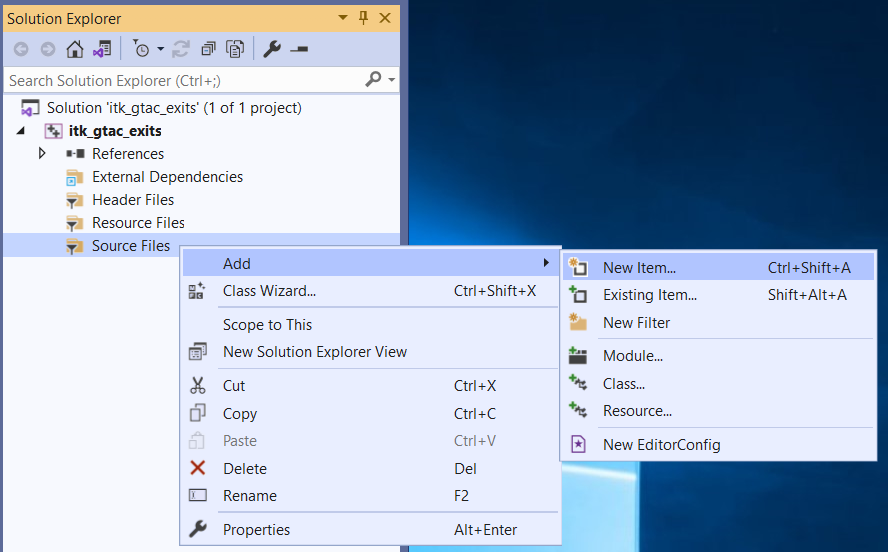
Task: Pin the Solution Explorer panel with pushpin
Action: pos(363,18)
